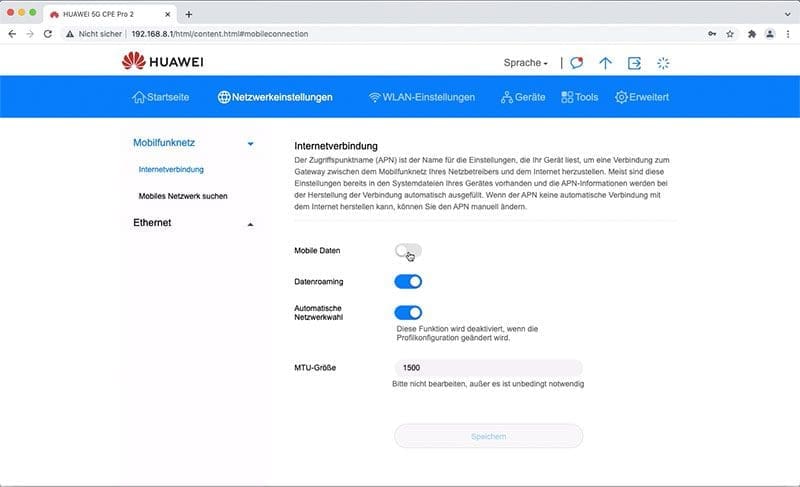800x487 pixels.
Task: Open Netzwerkeinstellungen tab
Action: (x=275, y=97)
